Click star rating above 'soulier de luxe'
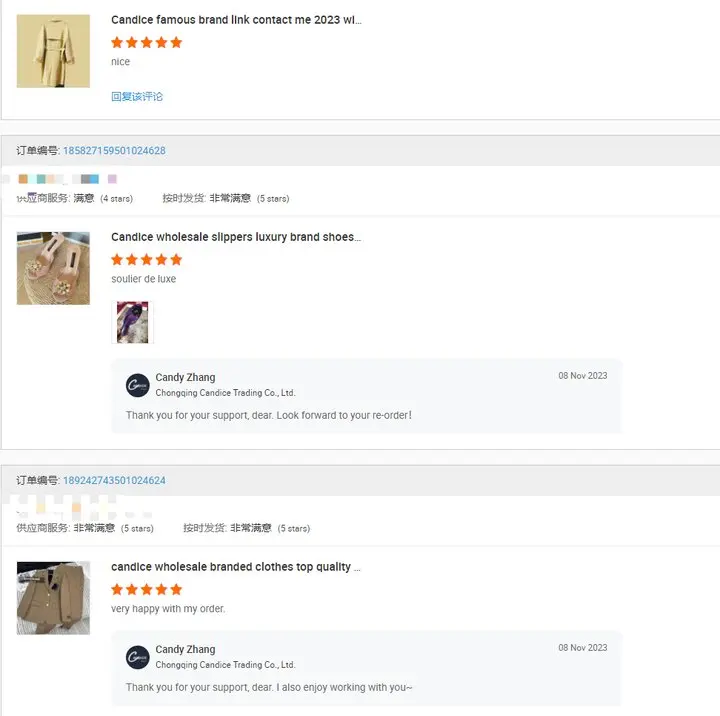The image size is (720, 716). 146,260
